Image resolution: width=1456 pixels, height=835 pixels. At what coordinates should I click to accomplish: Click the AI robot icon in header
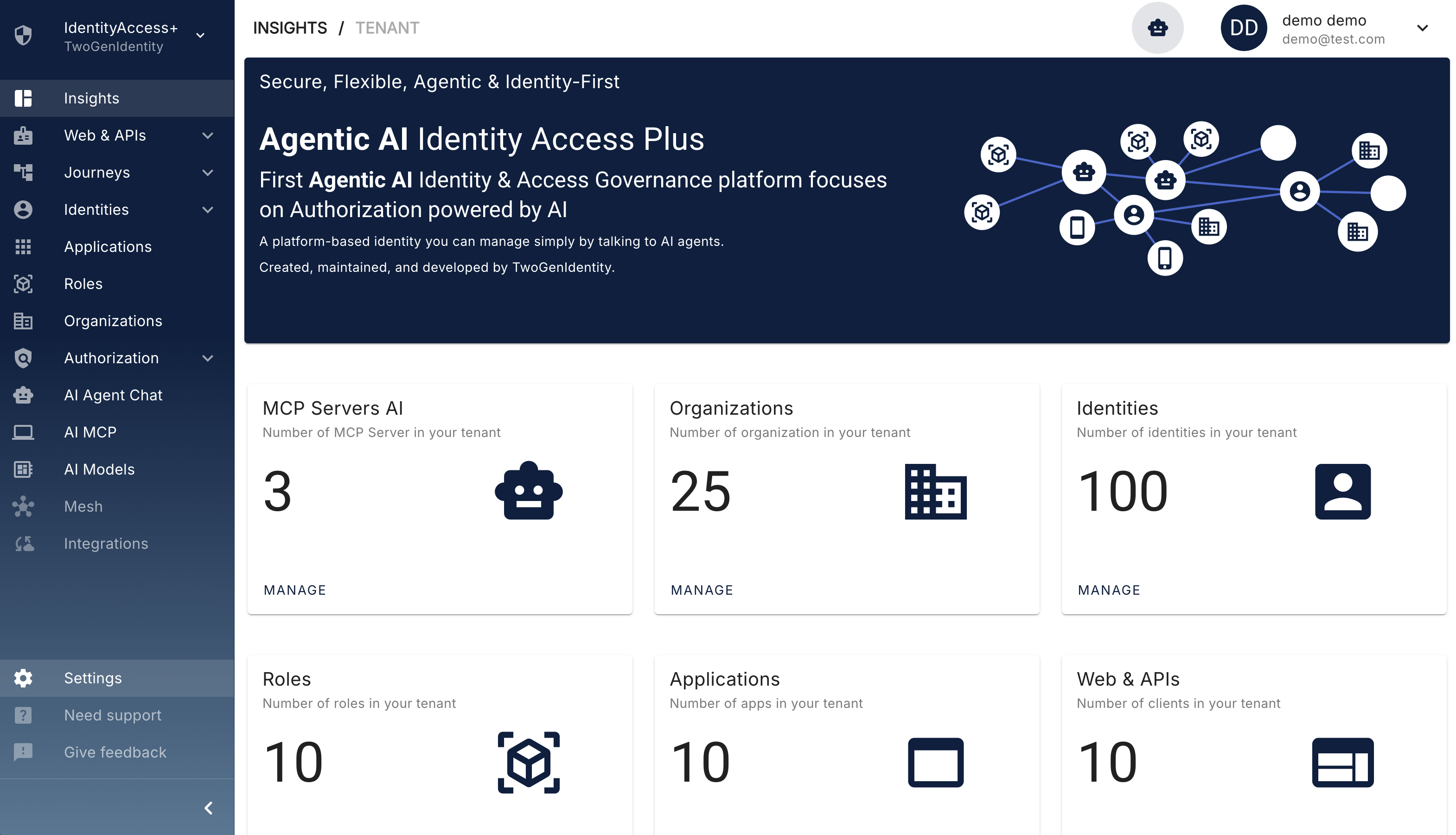tap(1157, 27)
